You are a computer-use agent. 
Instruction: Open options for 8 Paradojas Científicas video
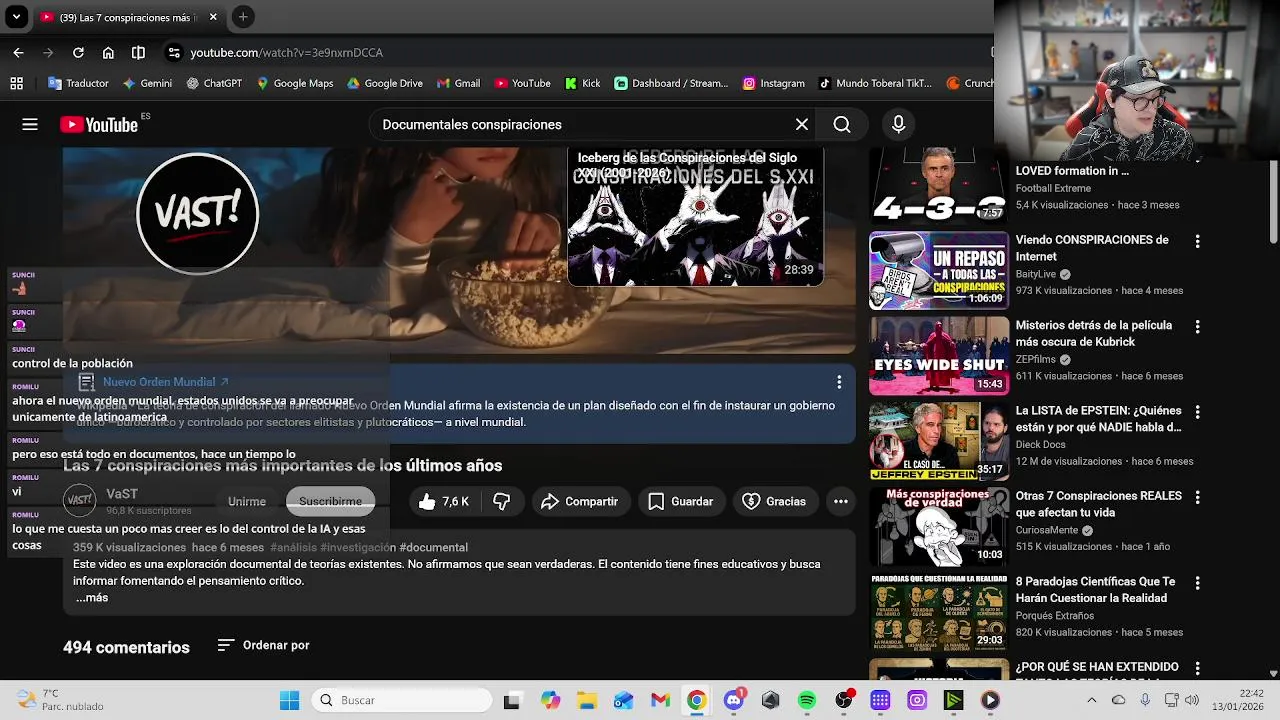pyautogui.click(x=1197, y=583)
